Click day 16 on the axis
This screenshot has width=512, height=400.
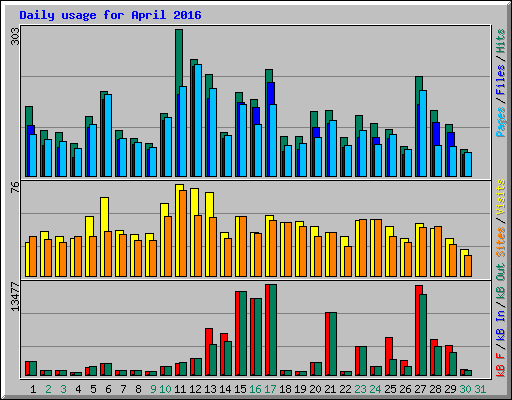click(255, 389)
